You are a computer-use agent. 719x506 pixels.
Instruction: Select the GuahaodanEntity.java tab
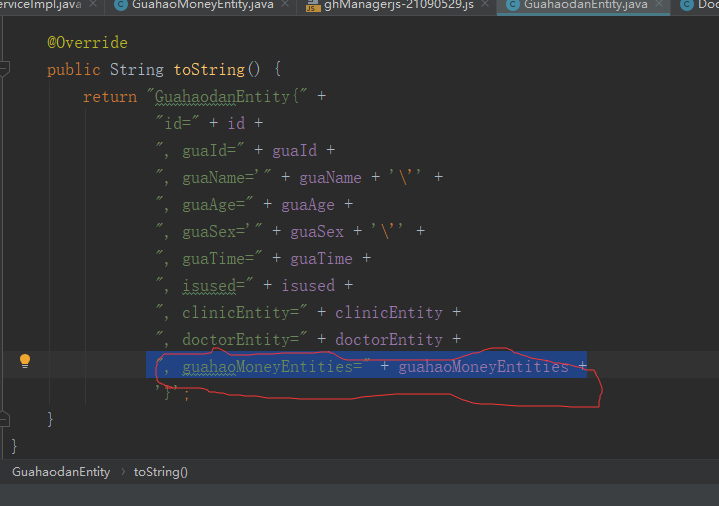(585, 5)
